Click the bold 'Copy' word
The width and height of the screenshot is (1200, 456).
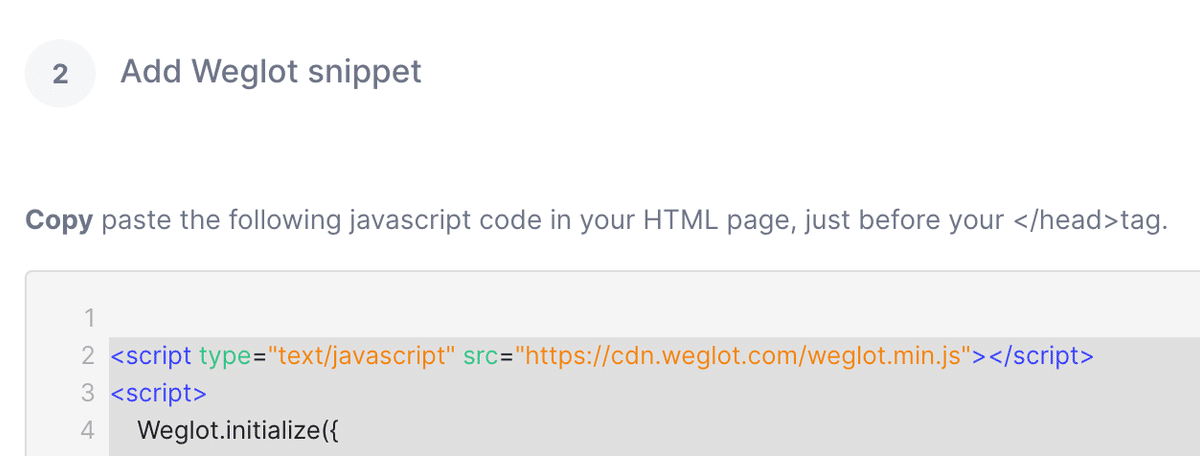(59, 221)
